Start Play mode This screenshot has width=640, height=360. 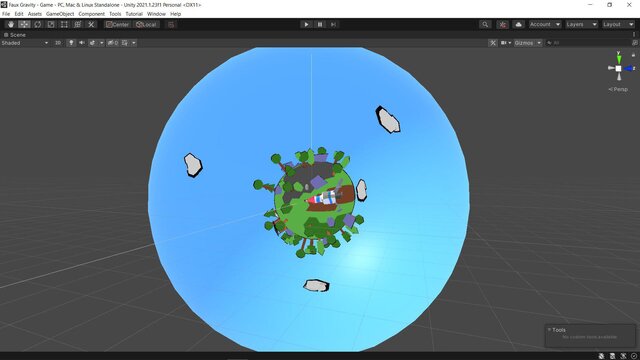[306, 24]
